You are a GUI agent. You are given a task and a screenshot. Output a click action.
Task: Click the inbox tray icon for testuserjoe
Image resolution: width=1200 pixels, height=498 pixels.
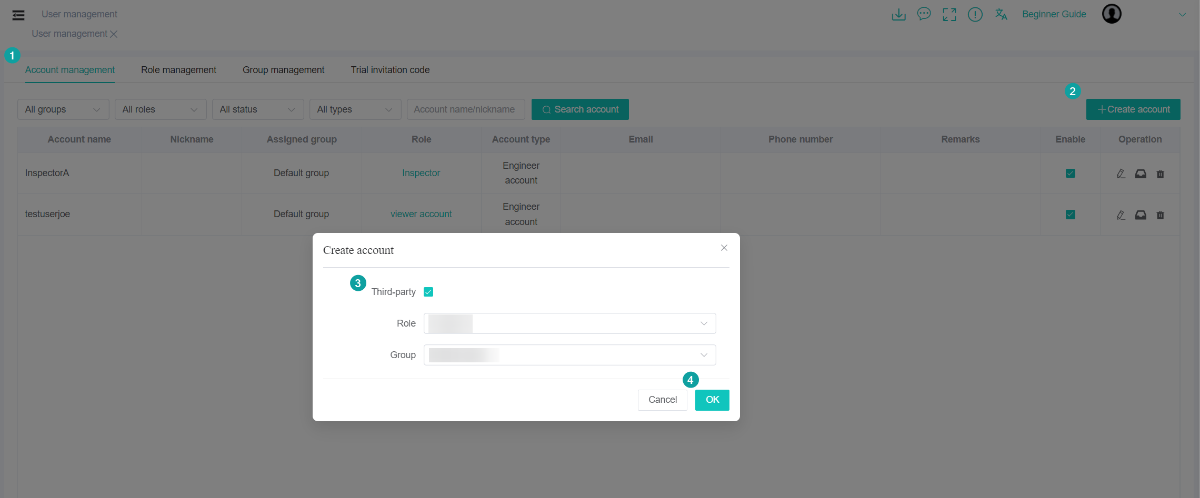[x=1140, y=214]
